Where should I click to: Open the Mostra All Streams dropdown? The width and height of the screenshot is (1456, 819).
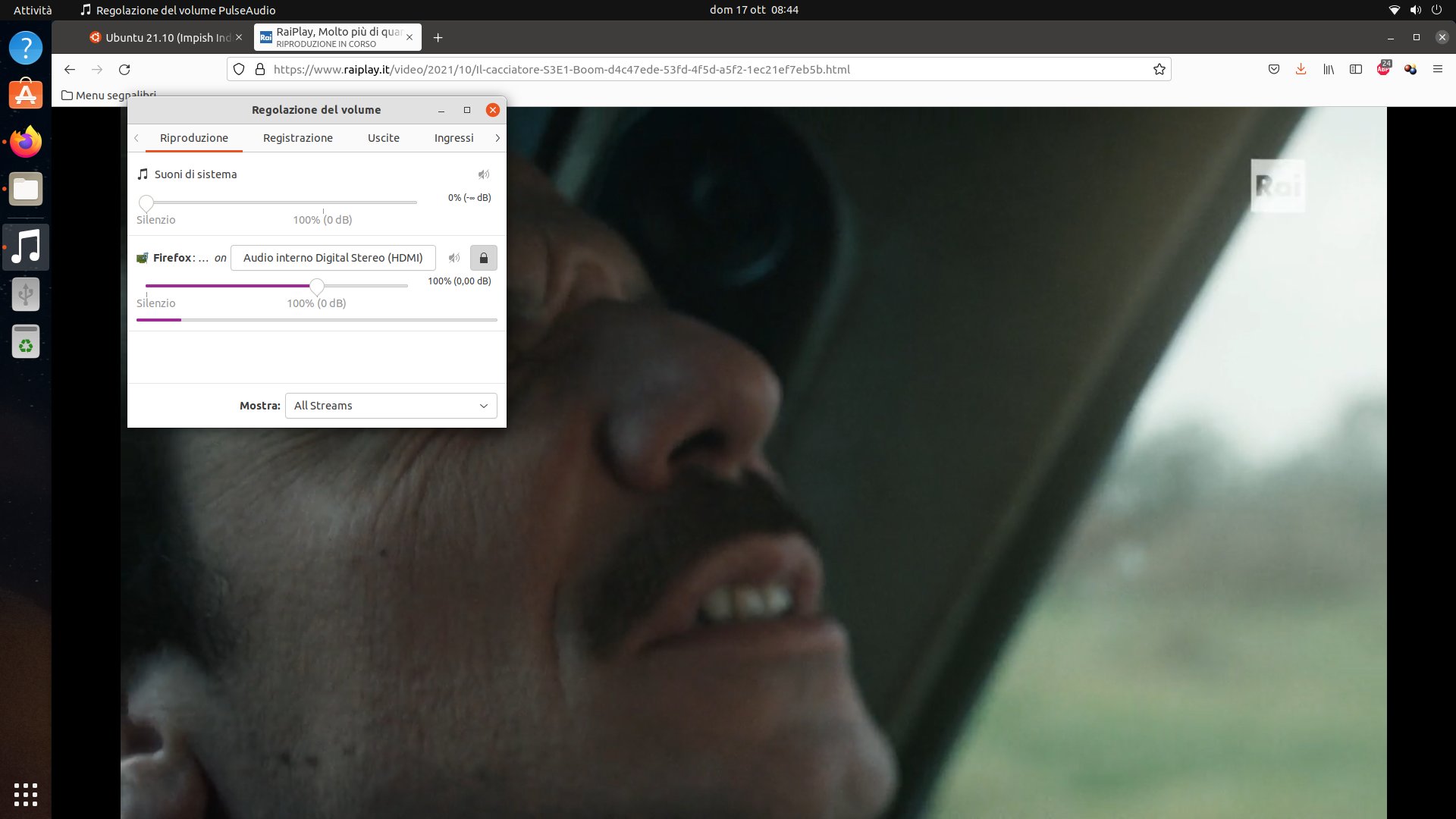click(391, 406)
